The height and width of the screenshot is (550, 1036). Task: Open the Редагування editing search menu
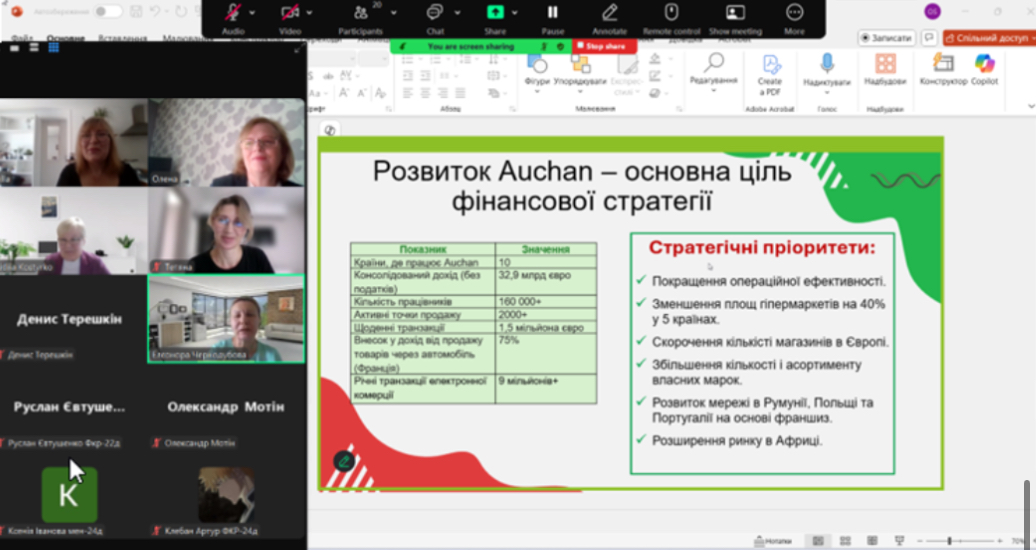tap(714, 72)
